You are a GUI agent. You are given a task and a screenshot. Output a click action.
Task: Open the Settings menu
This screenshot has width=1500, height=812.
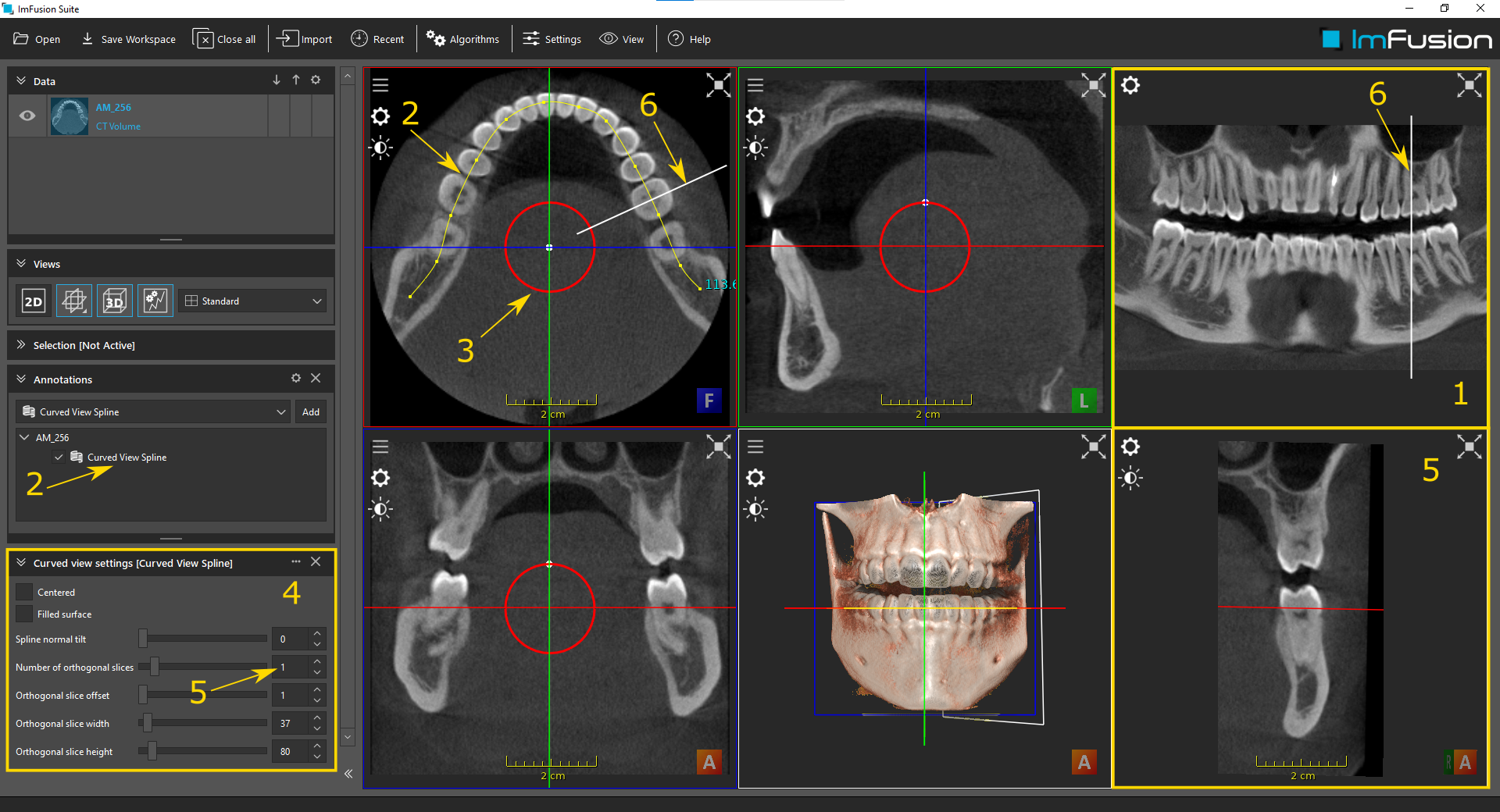[552, 39]
